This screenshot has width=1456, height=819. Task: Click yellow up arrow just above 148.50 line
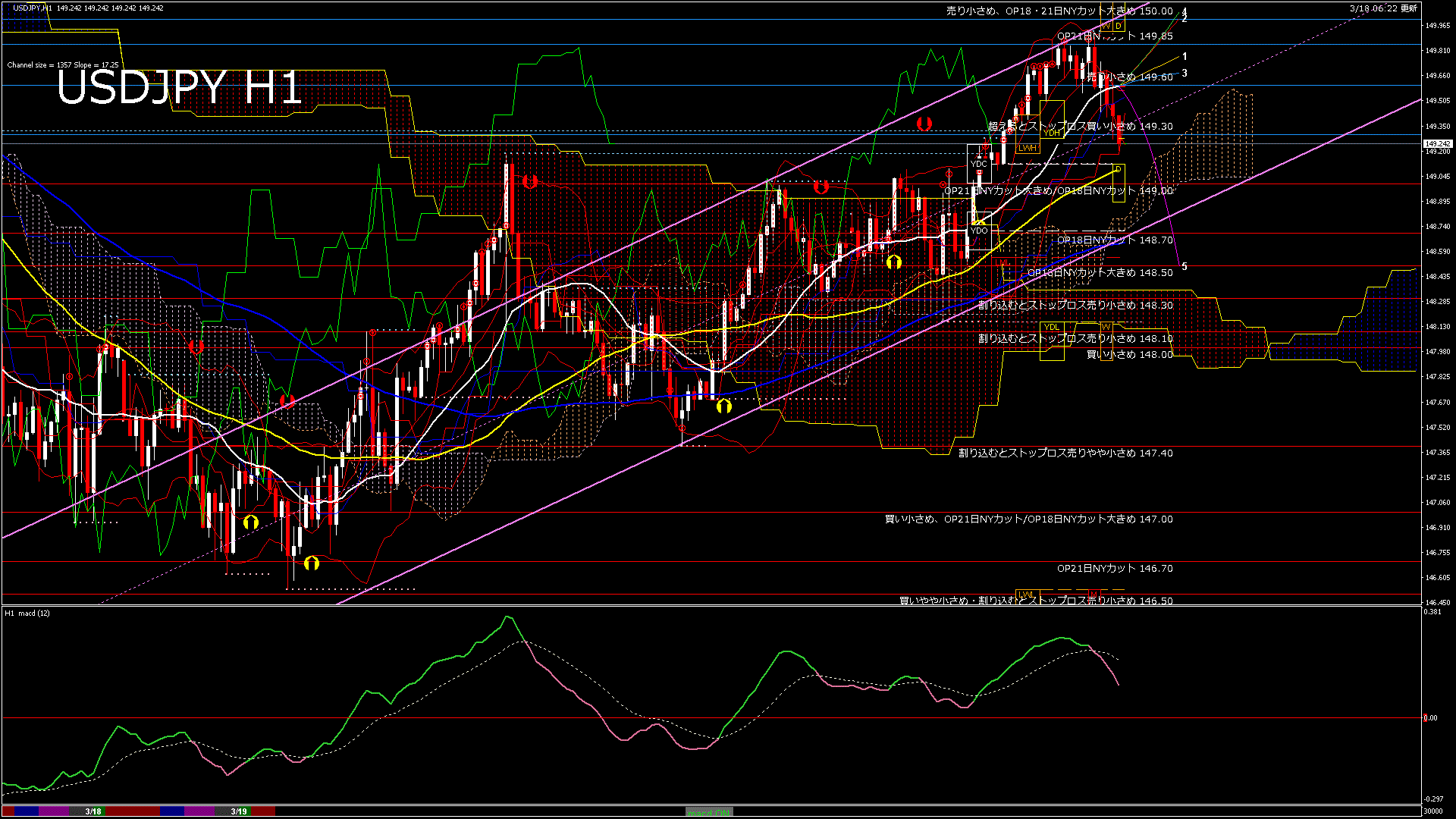894,262
